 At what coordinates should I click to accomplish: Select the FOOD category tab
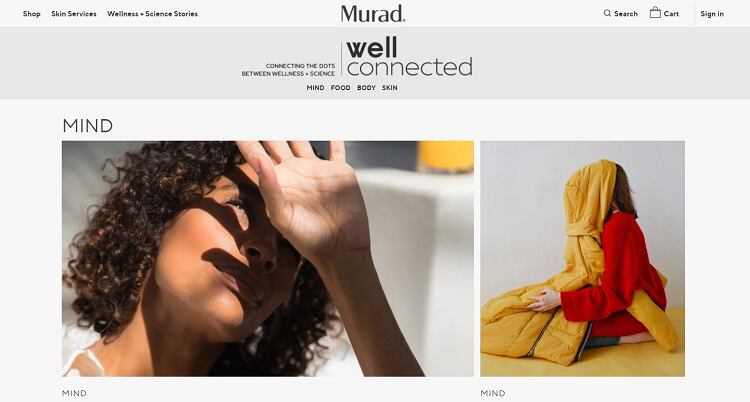point(341,88)
